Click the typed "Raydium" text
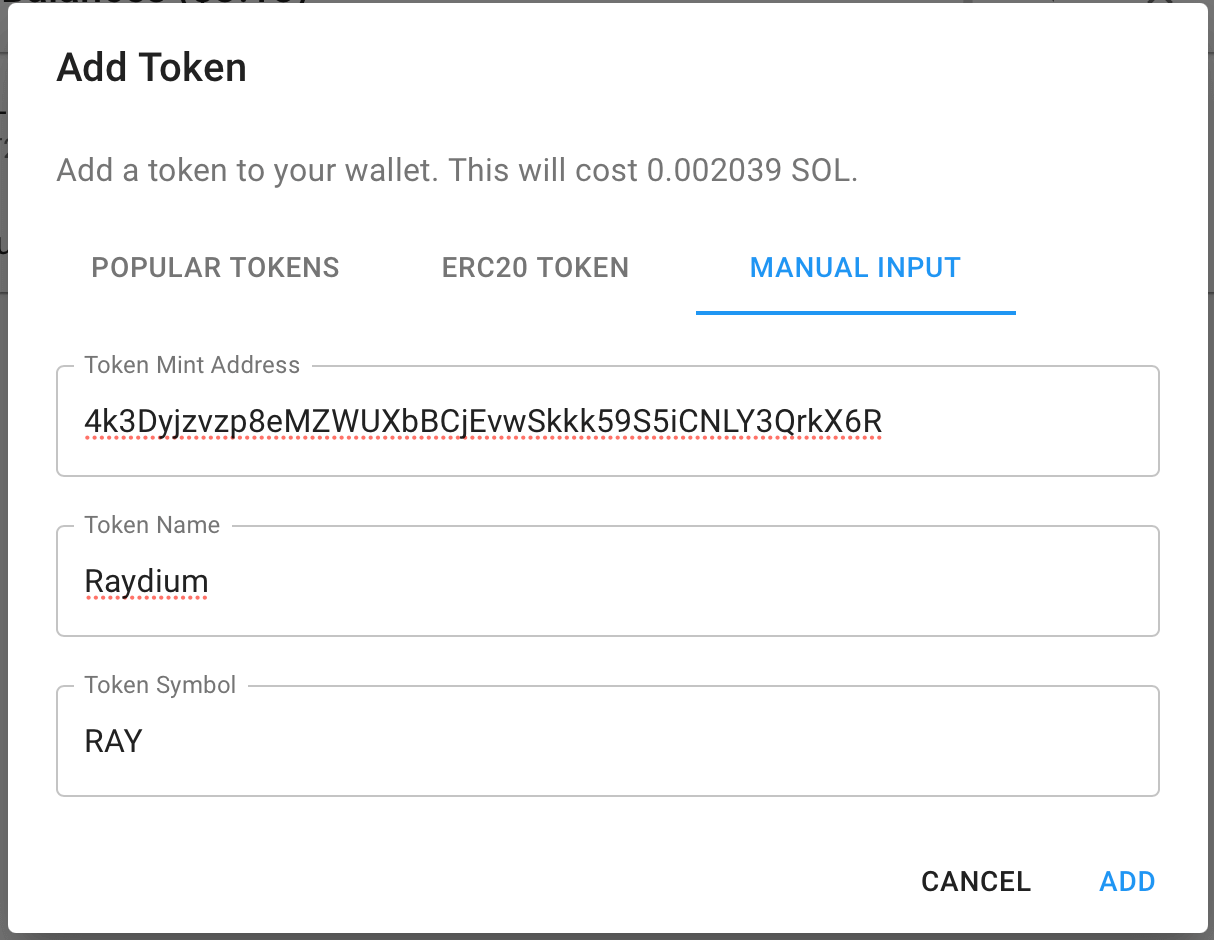This screenshot has height=940, width=1214. (x=146, y=581)
